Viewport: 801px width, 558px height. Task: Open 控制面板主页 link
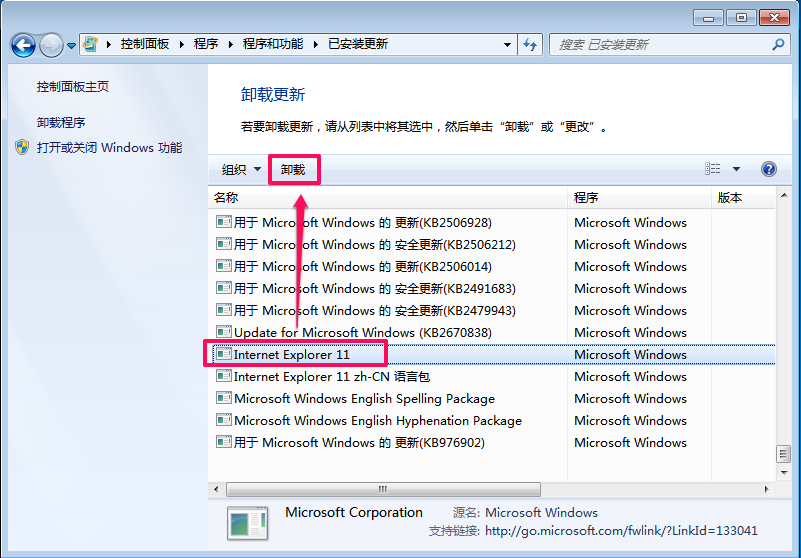[x=73, y=86]
